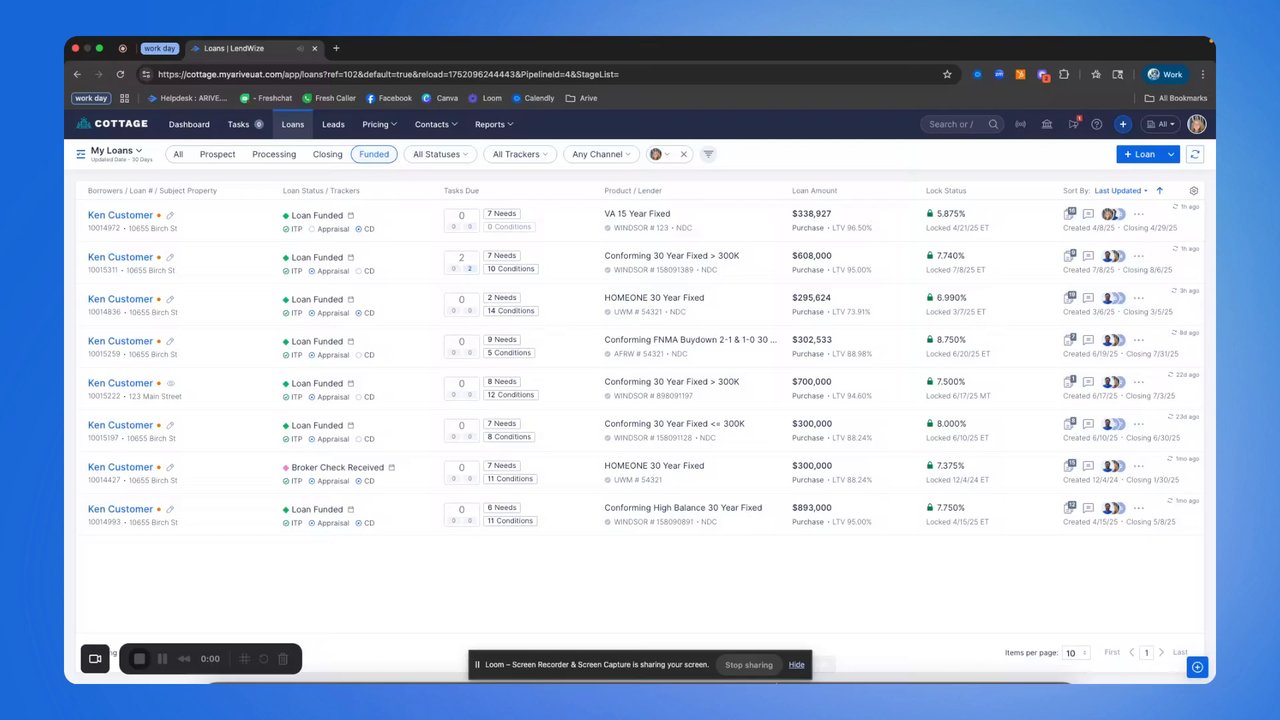Open more options for loan closing 3/5/25

[x=1139, y=298]
